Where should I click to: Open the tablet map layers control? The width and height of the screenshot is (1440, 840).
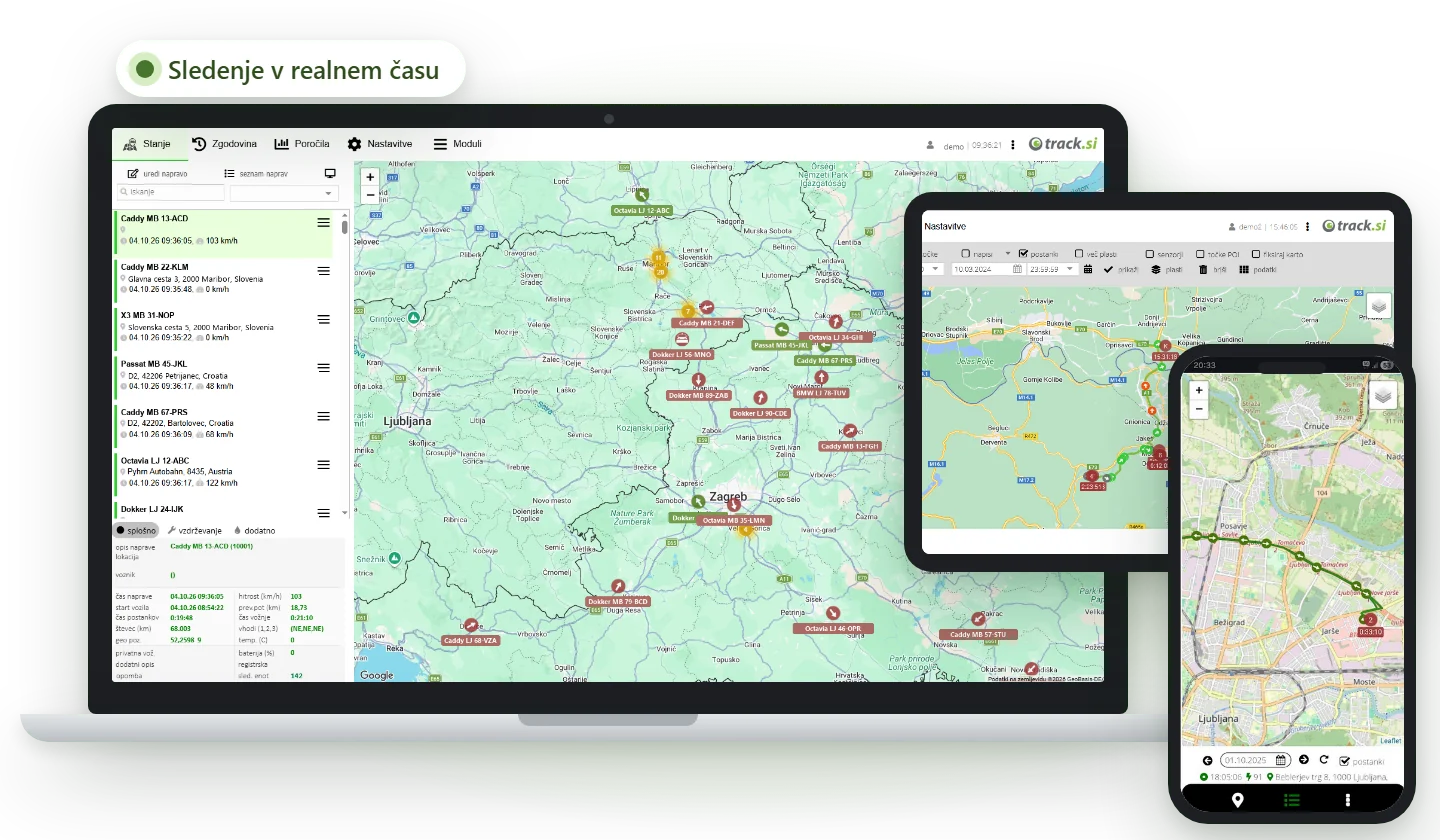pyautogui.click(x=1378, y=305)
